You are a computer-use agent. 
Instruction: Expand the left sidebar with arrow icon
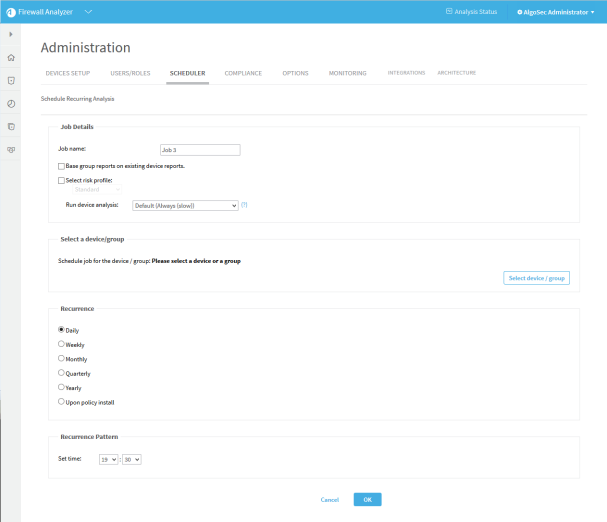coord(10,35)
